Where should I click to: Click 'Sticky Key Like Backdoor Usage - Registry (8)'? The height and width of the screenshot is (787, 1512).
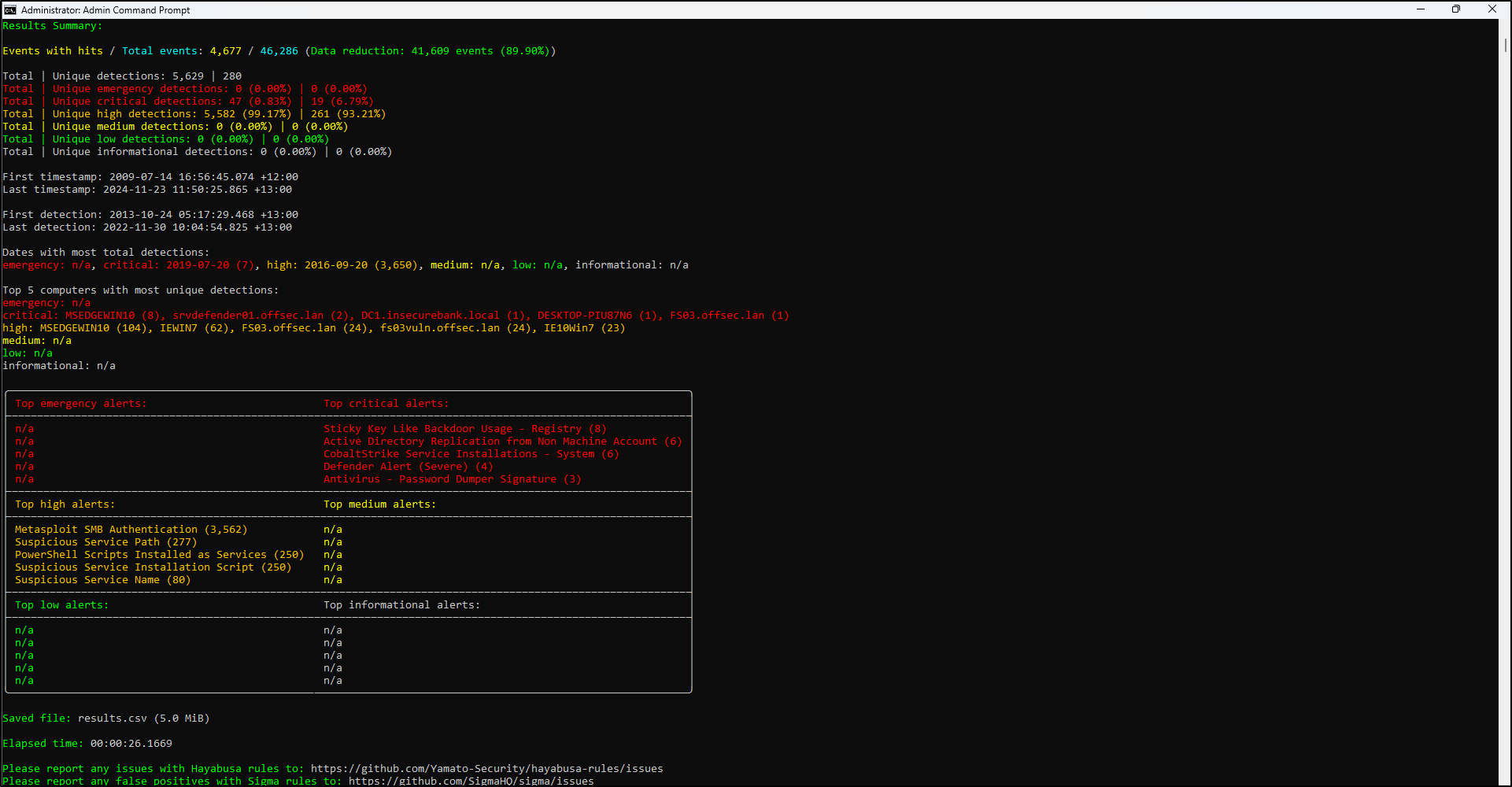465,429
